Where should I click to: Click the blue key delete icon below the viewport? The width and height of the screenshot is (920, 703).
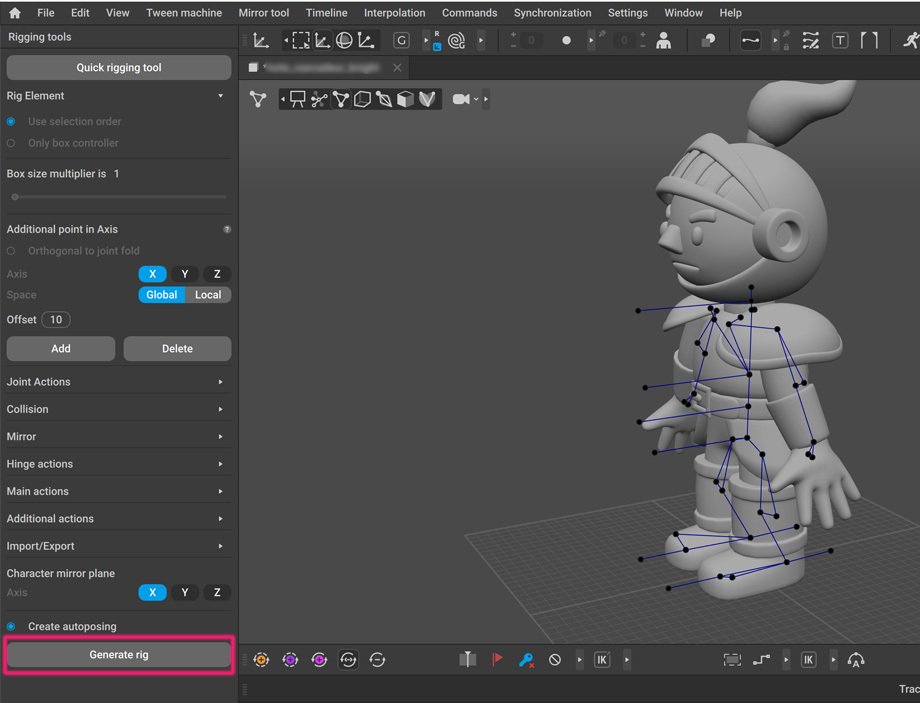click(526, 659)
